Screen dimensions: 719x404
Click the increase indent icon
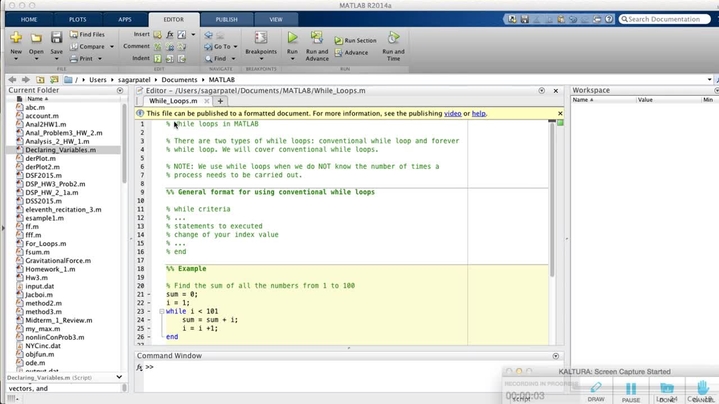pos(170,59)
